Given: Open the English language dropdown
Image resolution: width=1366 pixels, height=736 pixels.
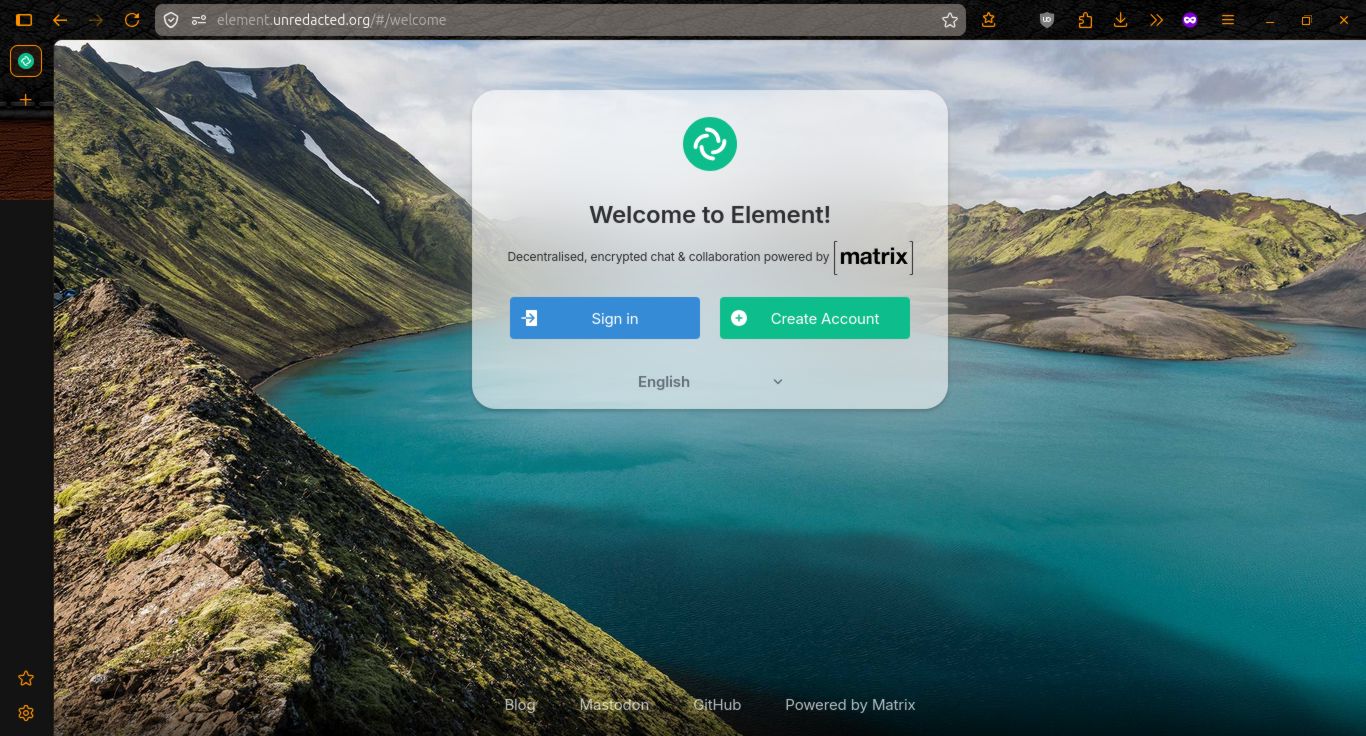Looking at the screenshot, I should coord(710,382).
